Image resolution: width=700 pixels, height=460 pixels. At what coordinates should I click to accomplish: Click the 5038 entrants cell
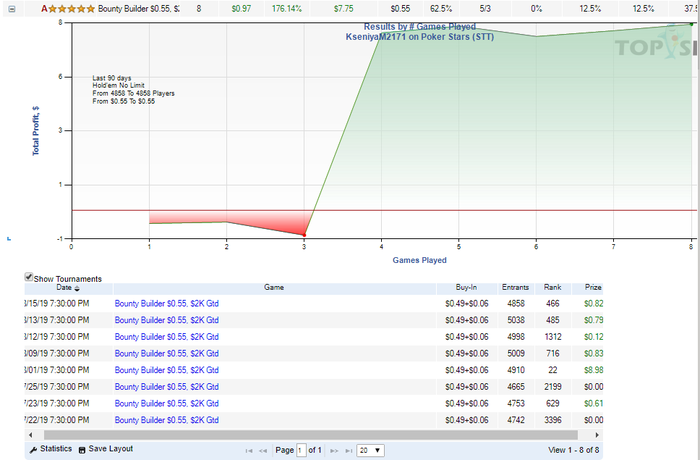click(516, 320)
